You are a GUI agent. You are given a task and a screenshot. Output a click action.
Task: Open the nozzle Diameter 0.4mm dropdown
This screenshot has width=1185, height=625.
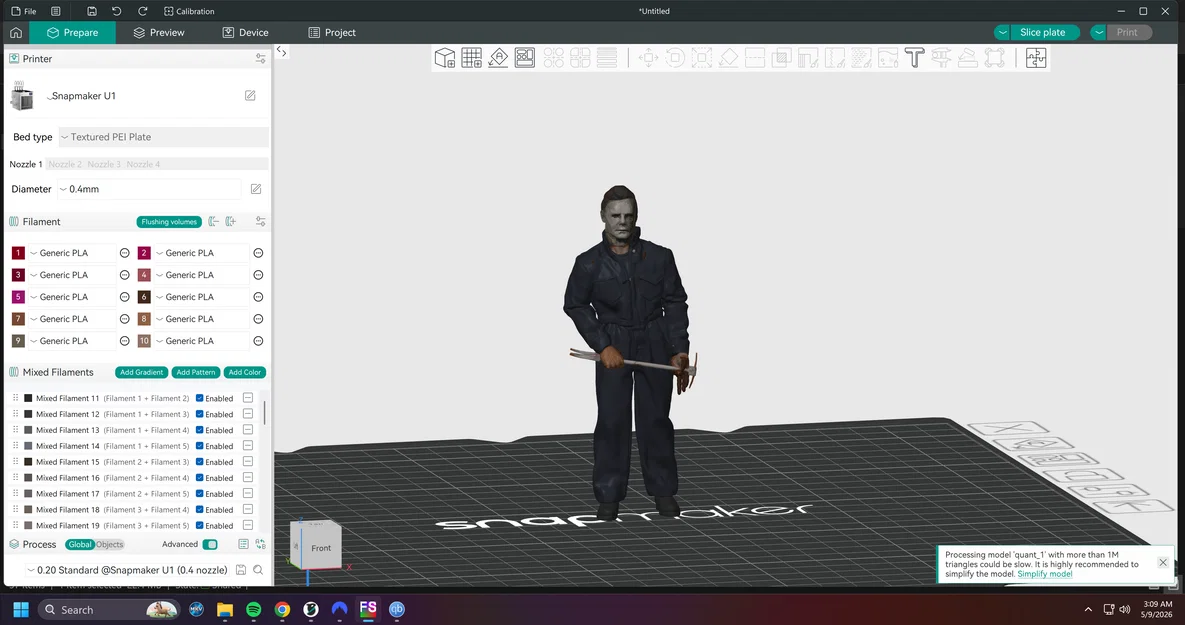point(150,189)
